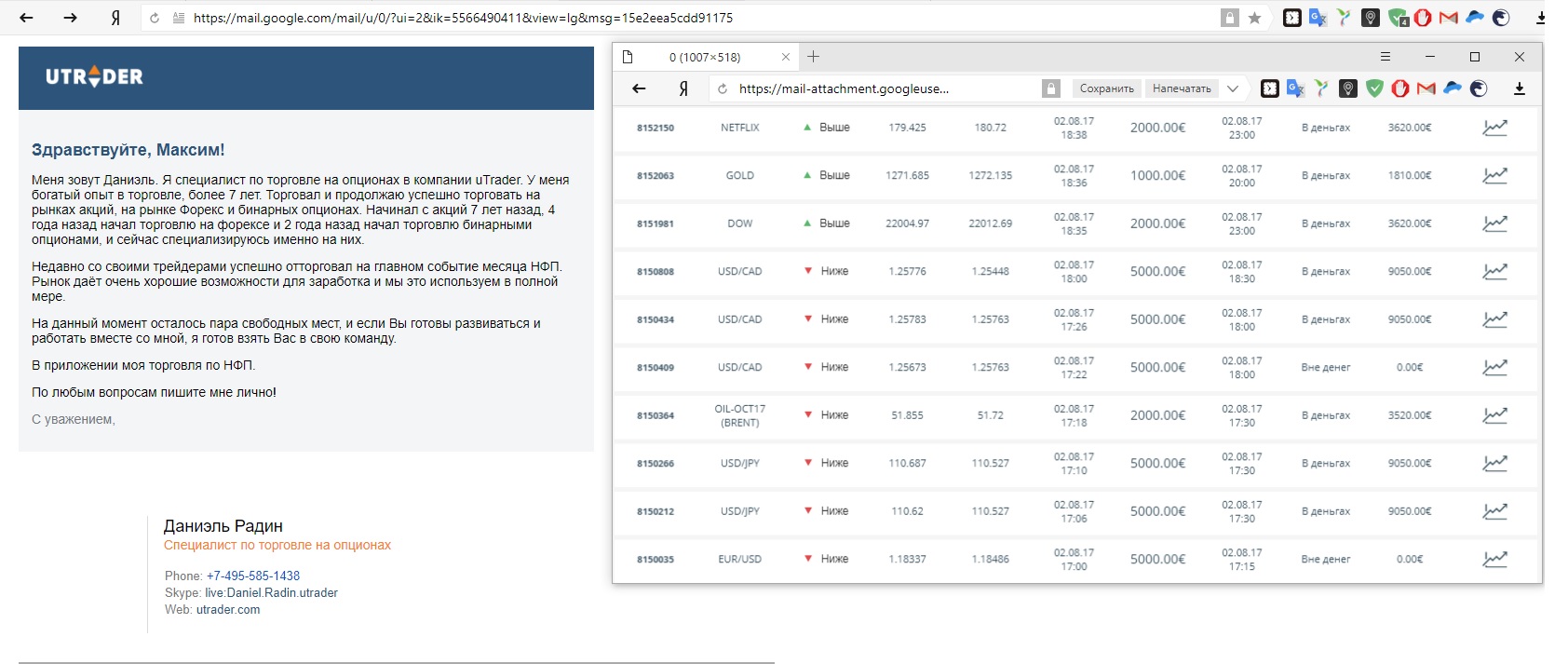Viewport: 1568px width, 664px height.
Task: Click the greeting 'Здравствуйте, Максим!'
Action: [128, 150]
